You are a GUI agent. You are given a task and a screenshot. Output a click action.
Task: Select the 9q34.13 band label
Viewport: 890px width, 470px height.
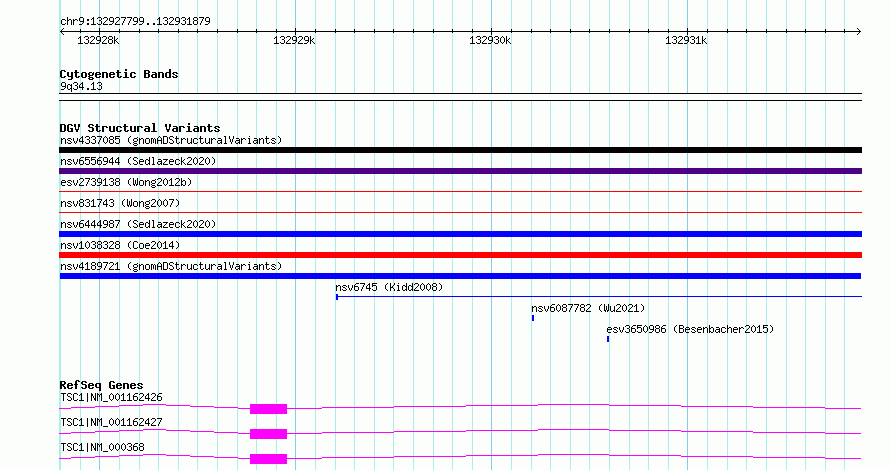(x=81, y=86)
